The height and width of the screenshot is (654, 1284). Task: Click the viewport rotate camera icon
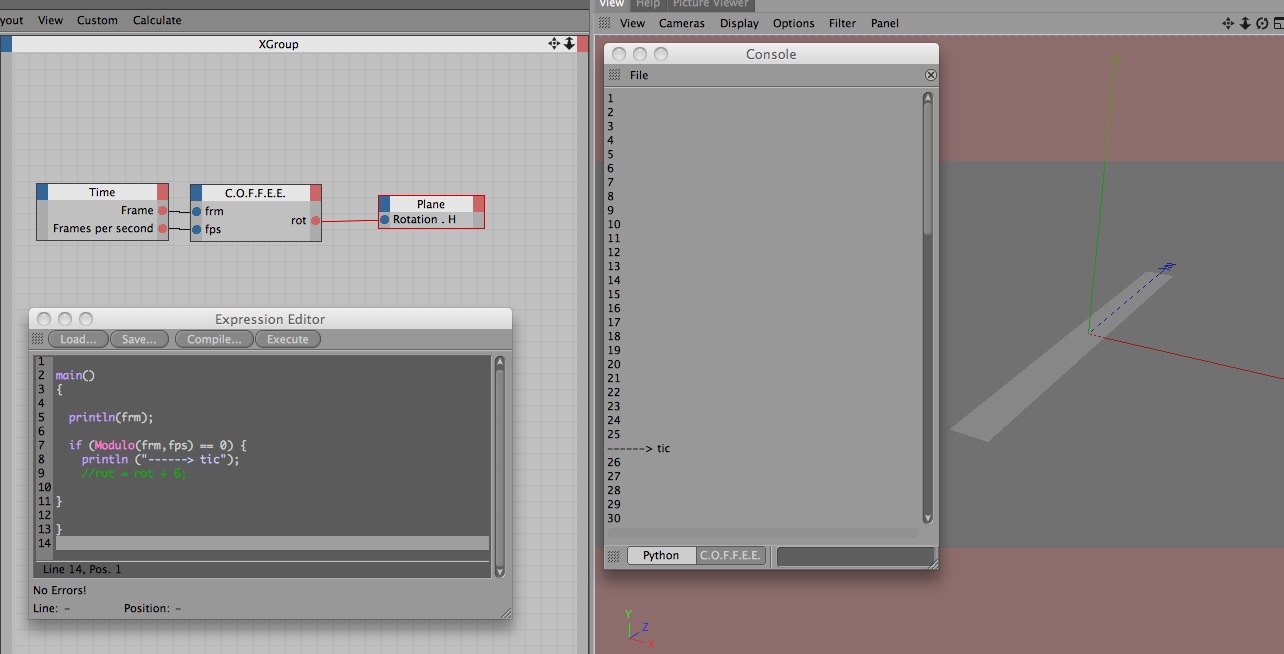pos(1261,23)
